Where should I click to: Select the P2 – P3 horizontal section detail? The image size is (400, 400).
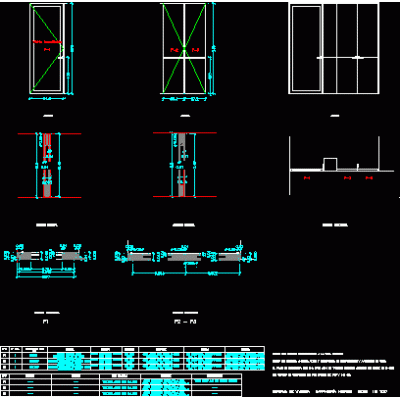(x=185, y=258)
